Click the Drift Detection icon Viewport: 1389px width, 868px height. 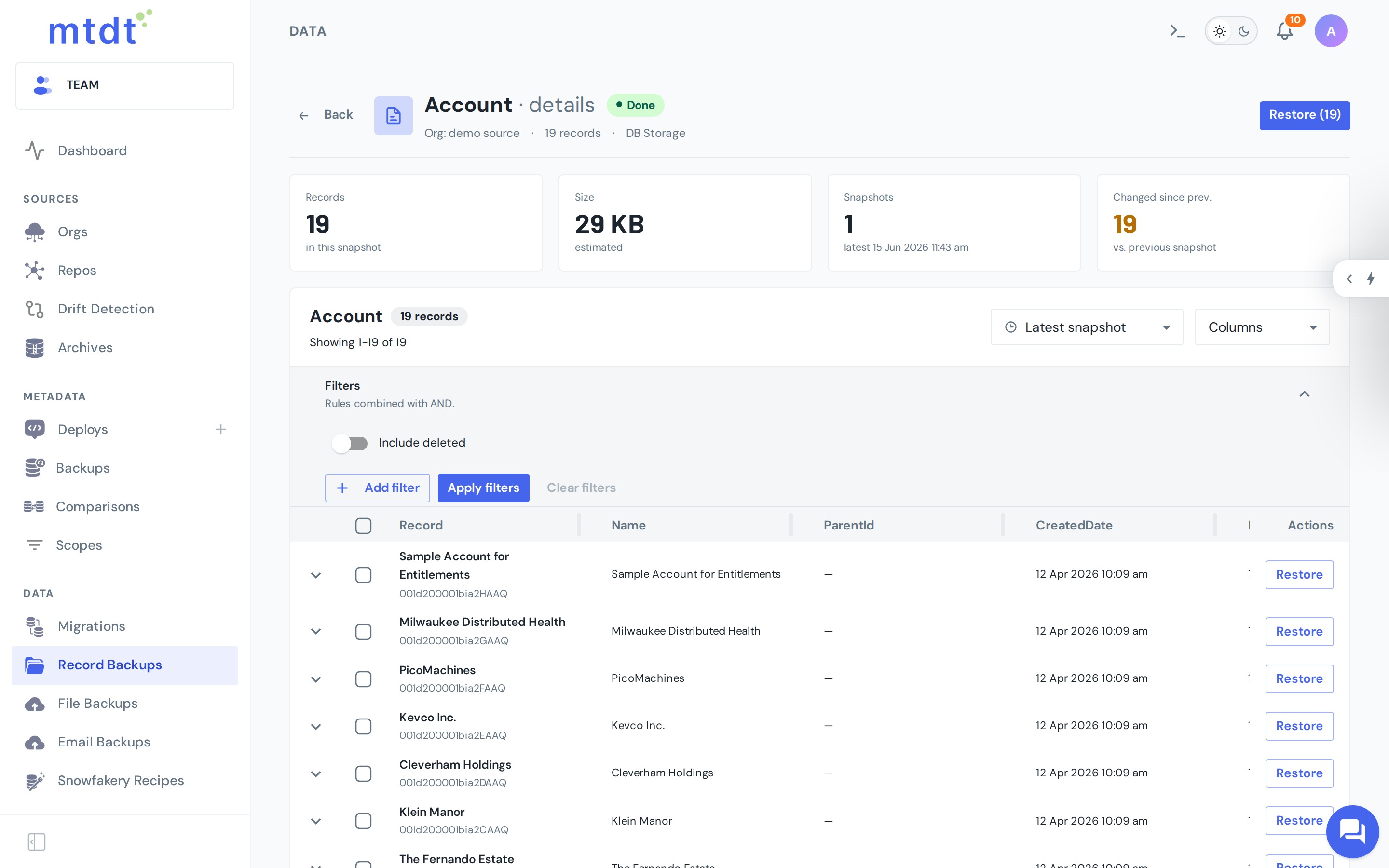point(34,309)
